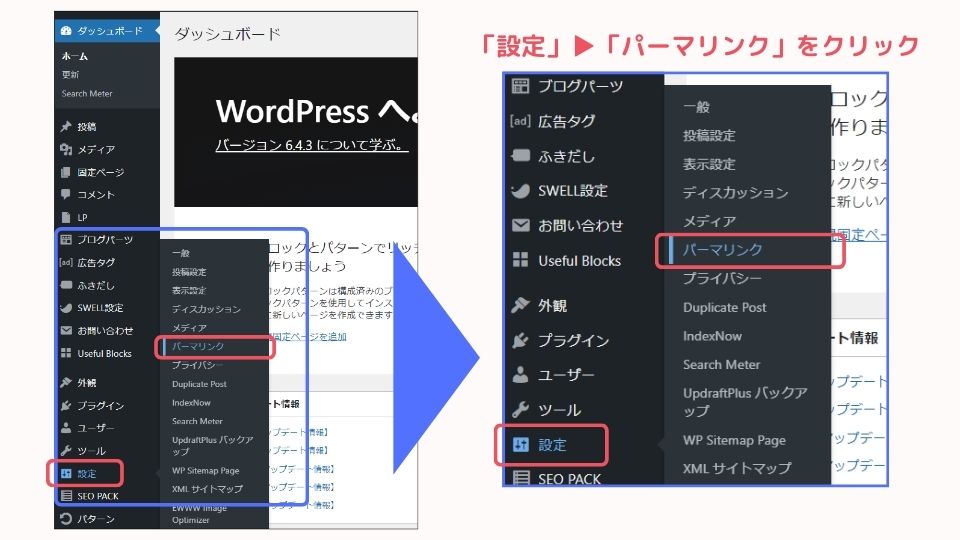Click 設定 icon in small dashboard screenshot
This screenshot has height=540, width=960.
pyautogui.click(x=66, y=473)
